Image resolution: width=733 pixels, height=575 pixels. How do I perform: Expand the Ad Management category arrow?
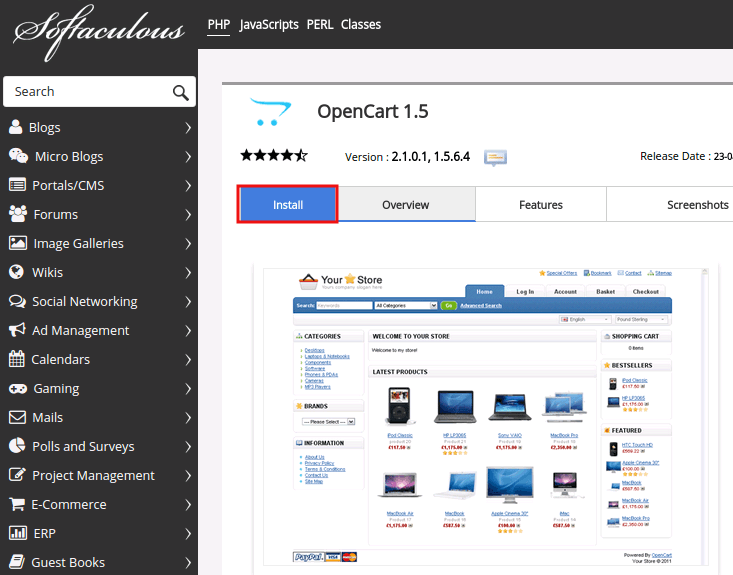coord(188,331)
